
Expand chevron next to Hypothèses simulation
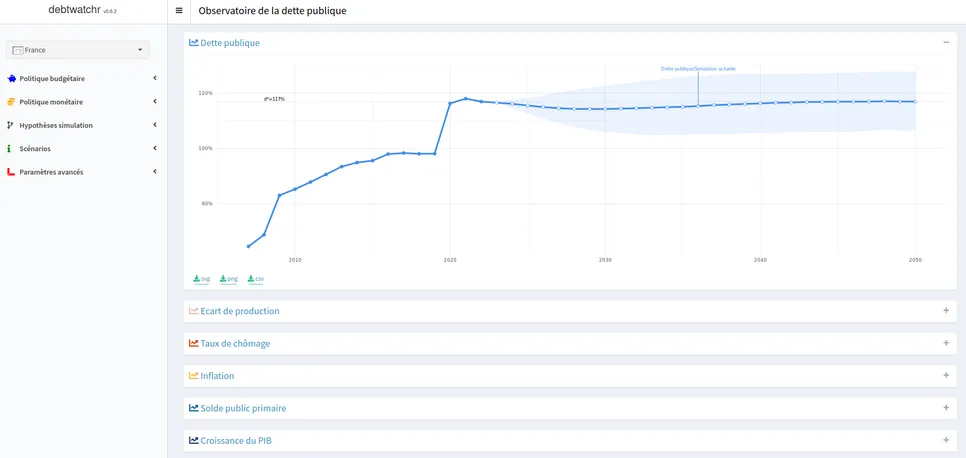click(x=155, y=125)
